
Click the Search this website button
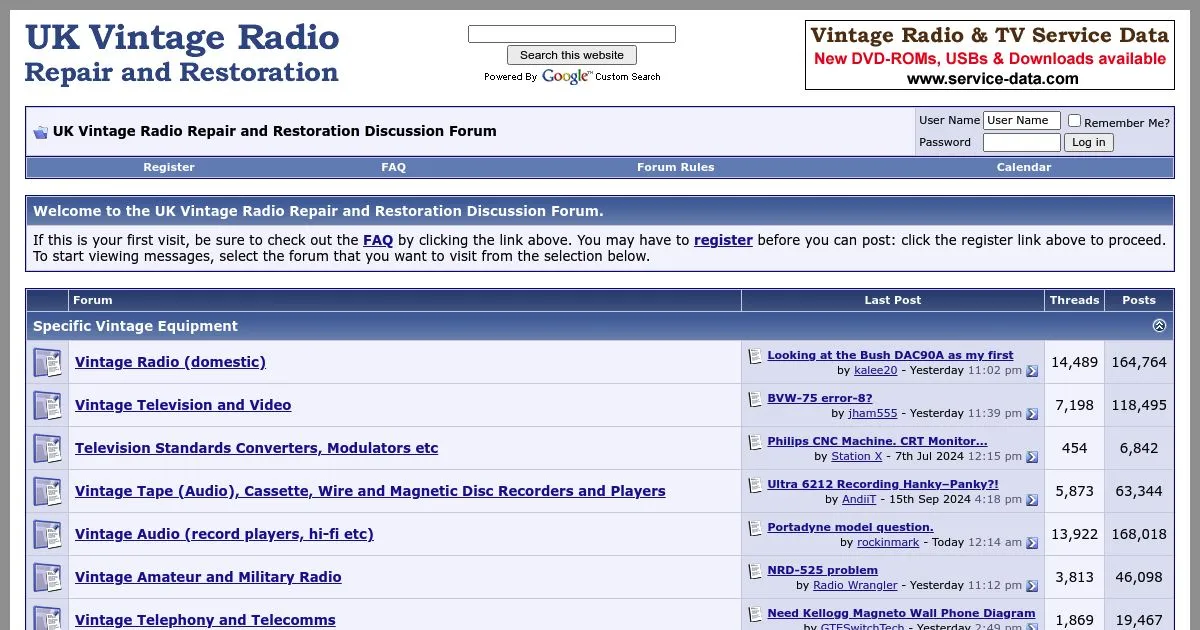[572, 55]
